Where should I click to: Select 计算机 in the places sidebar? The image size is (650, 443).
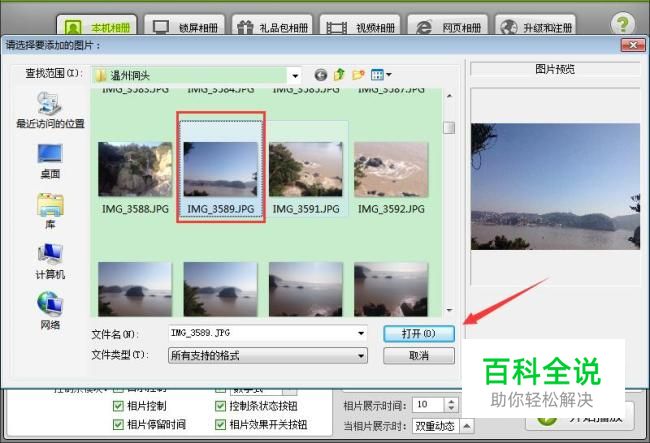click(x=50, y=261)
